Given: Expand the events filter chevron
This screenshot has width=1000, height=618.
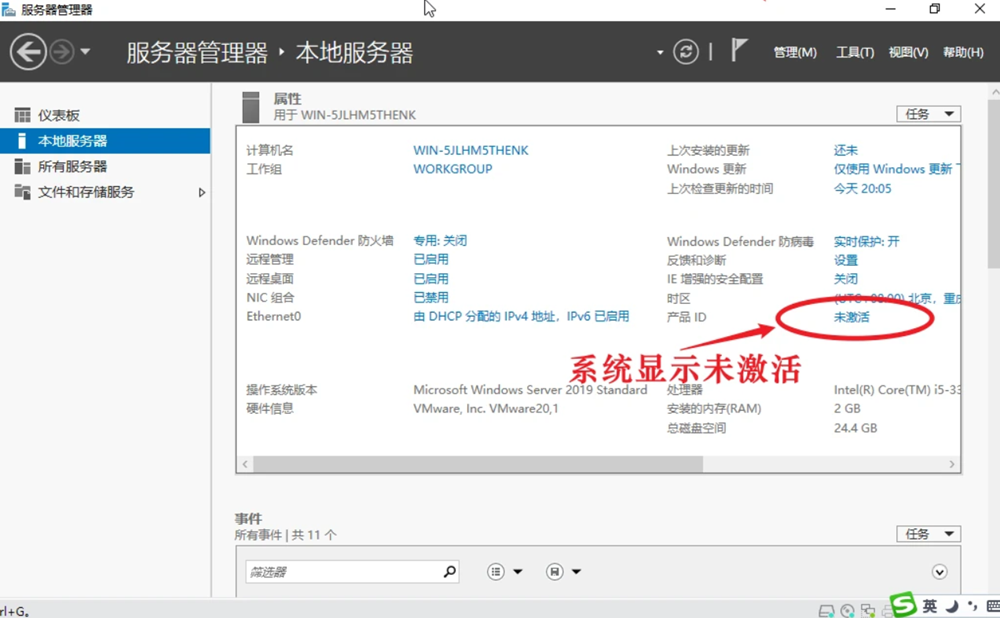Looking at the screenshot, I should coord(939,572).
